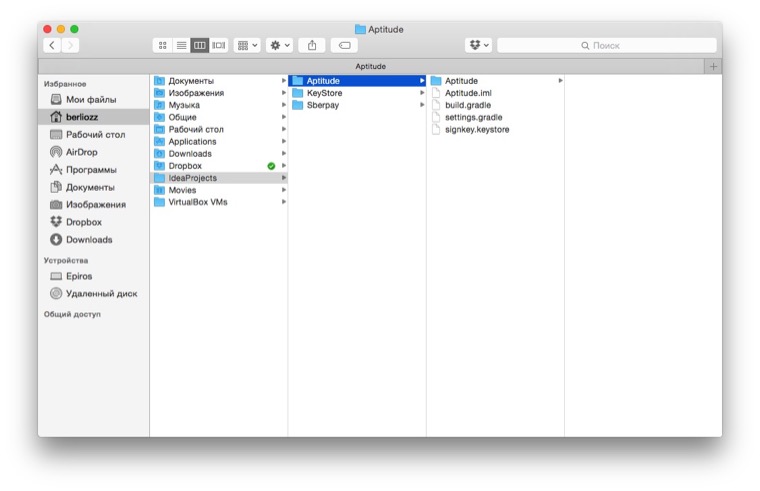
Task: Expand the arrow next to Movies
Action: 284,190
